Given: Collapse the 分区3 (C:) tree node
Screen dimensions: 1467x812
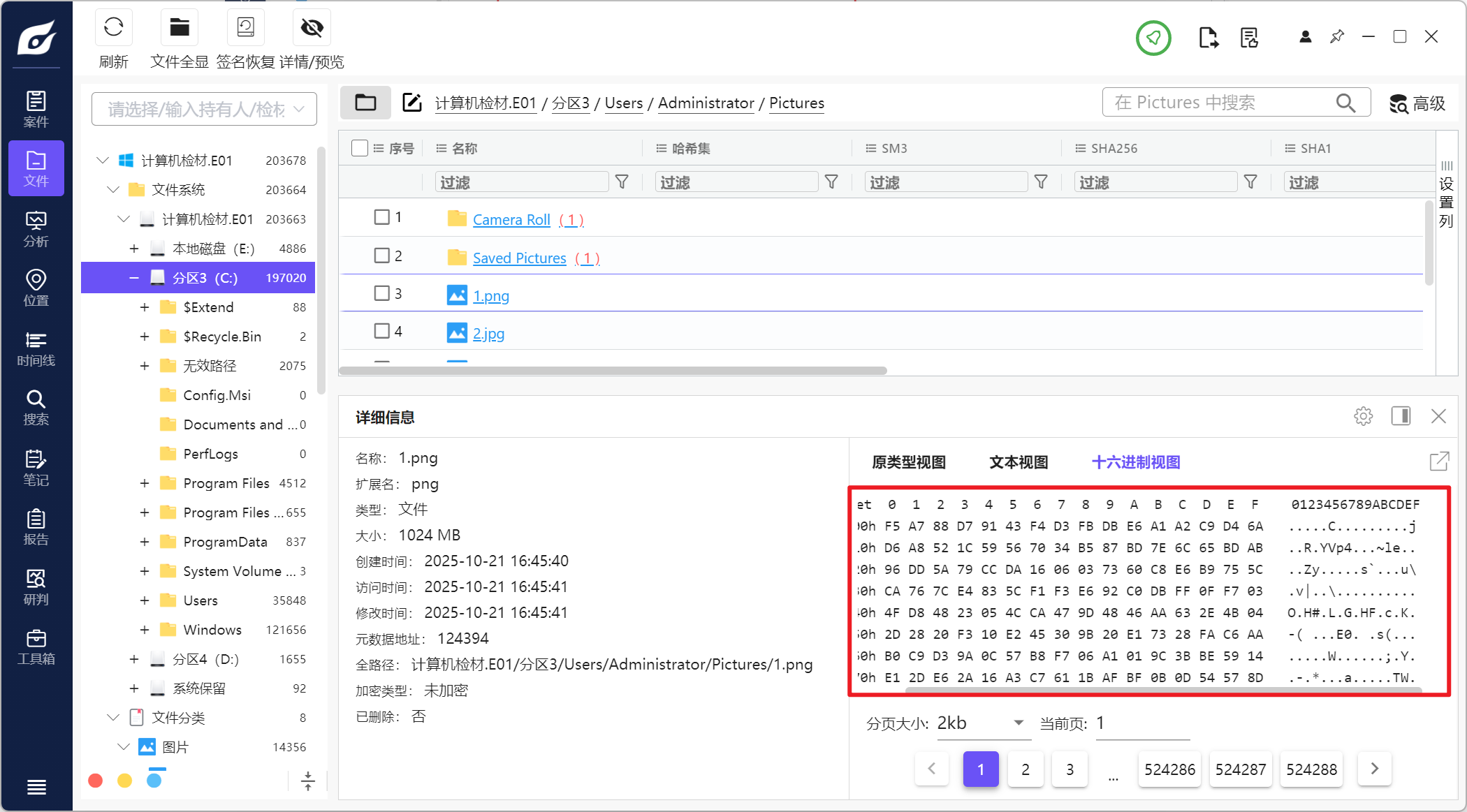Looking at the screenshot, I should click(x=134, y=278).
